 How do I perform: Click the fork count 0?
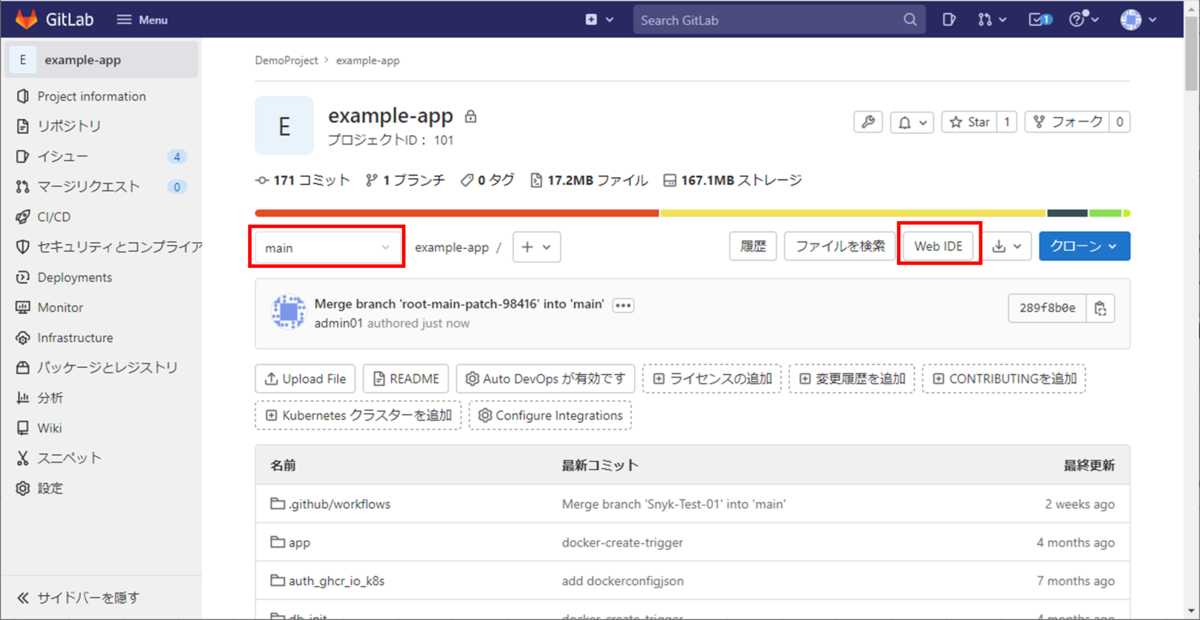tap(1120, 122)
